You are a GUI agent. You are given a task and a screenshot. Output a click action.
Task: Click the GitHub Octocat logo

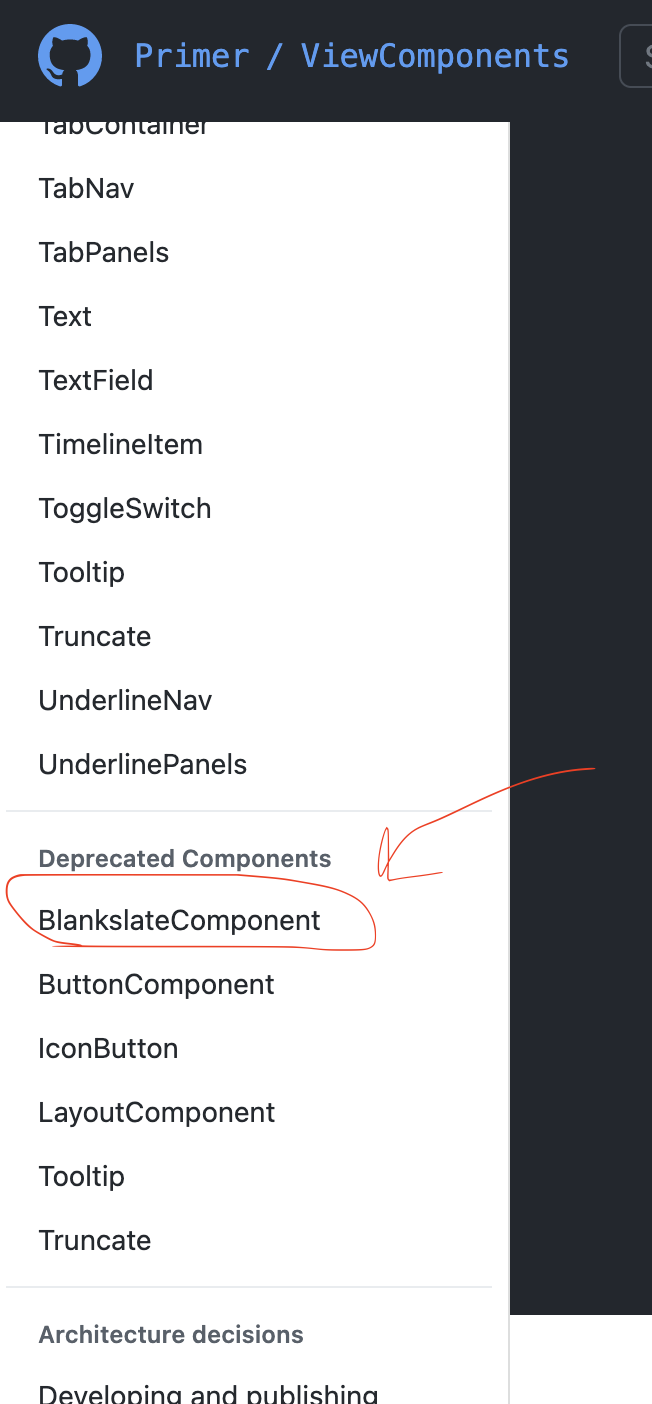pyautogui.click(x=69, y=55)
